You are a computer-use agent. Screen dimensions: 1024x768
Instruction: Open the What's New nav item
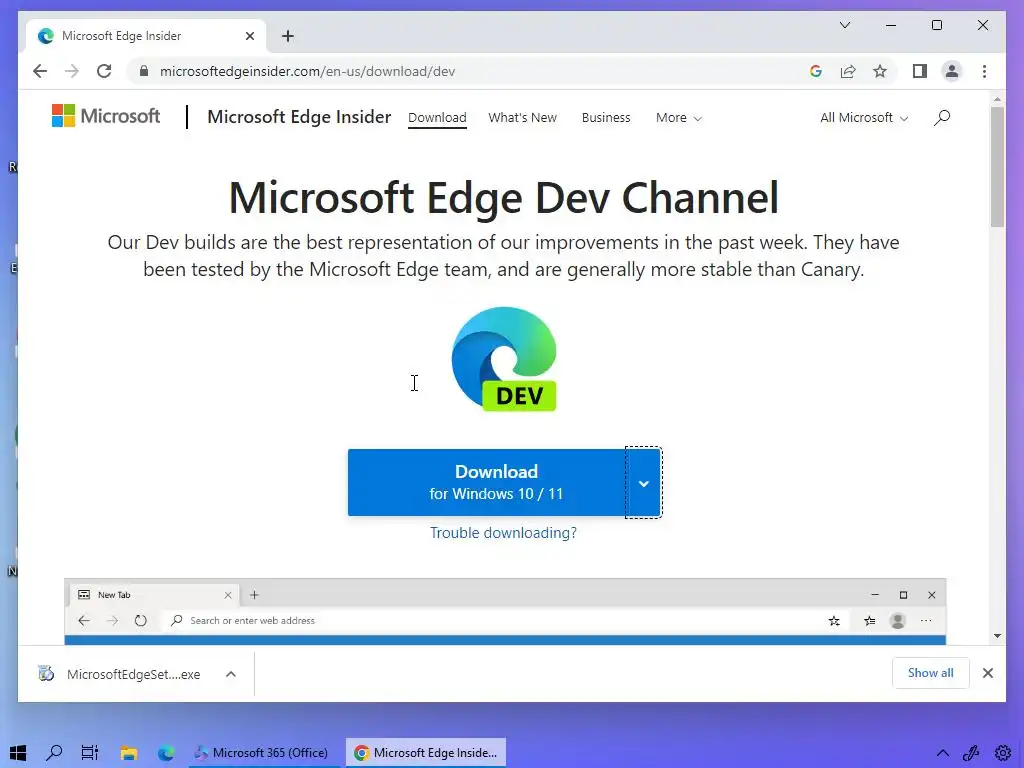[x=522, y=118]
